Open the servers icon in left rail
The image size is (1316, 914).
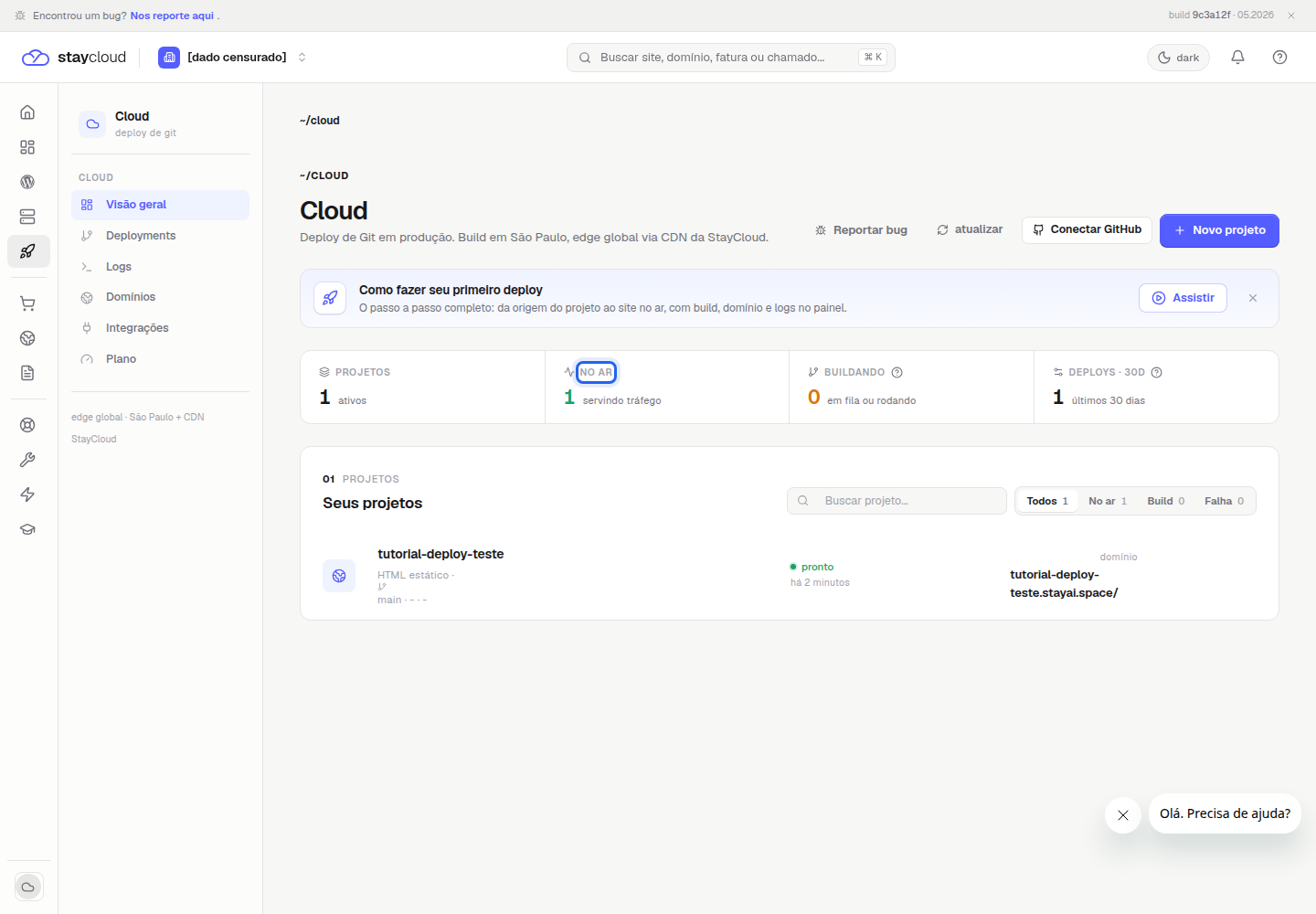(27, 217)
